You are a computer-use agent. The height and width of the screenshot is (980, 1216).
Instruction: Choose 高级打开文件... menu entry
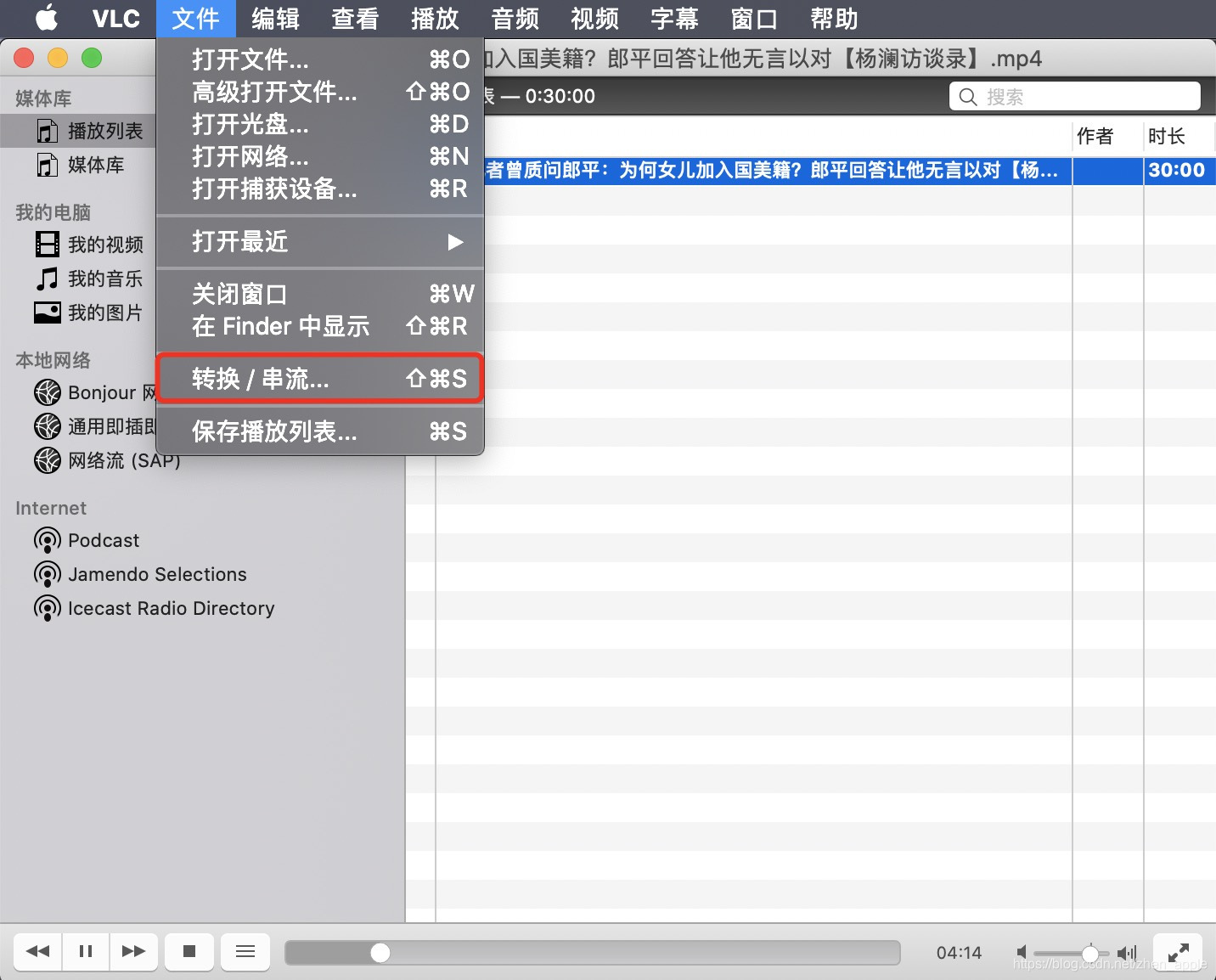pos(320,92)
